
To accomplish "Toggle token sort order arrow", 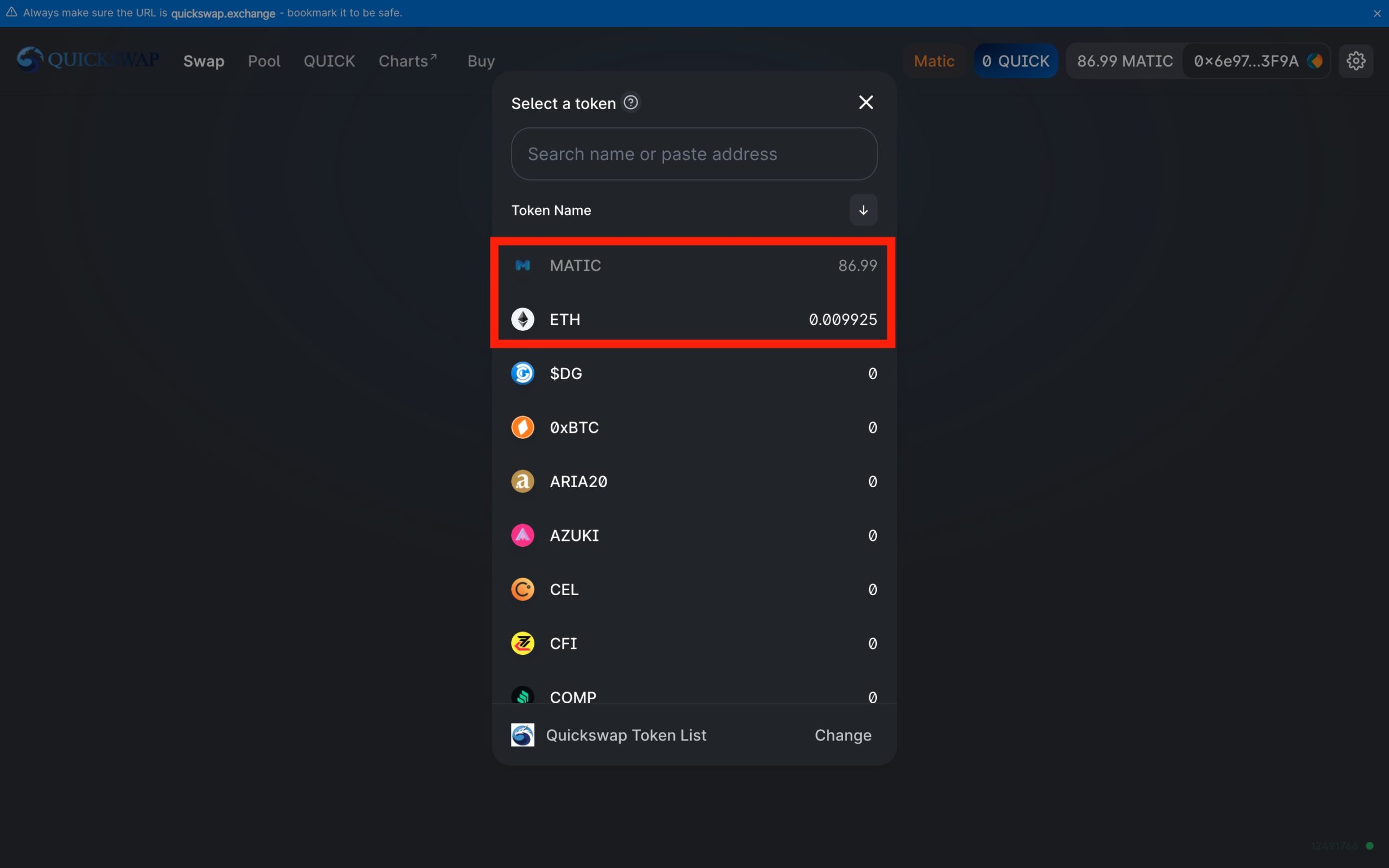I will (x=863, y=210).
